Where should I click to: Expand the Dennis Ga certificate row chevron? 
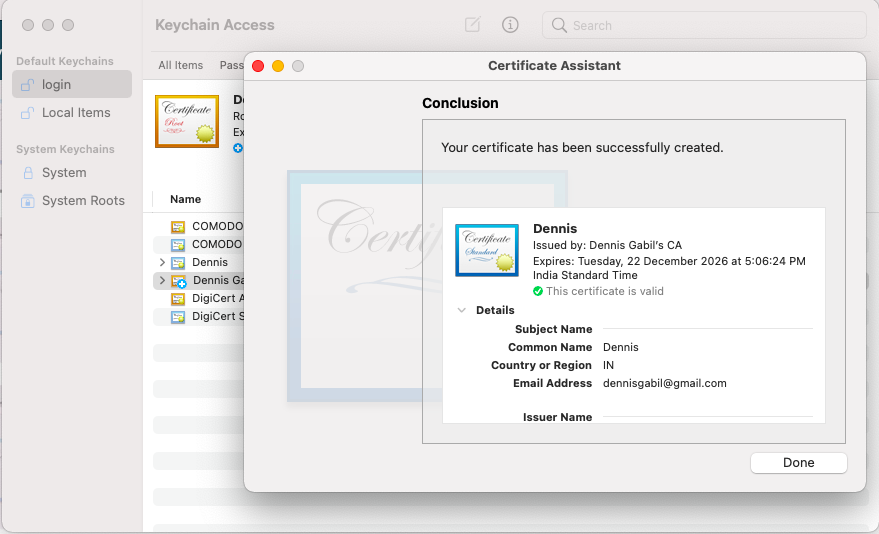pyautogui.click(x=162, y=281)
